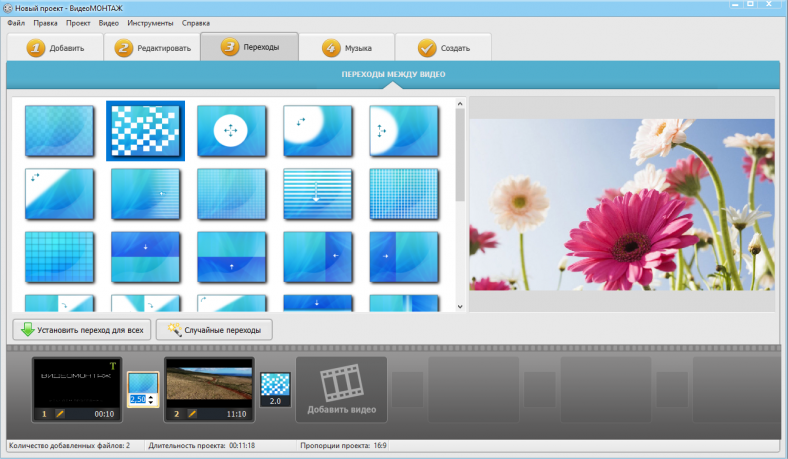Image resolution: width=788 pixels, height=459 pixels.
Task: Click 'Длительность проекта: 00:11:18' status text
Action: point(202,445)
